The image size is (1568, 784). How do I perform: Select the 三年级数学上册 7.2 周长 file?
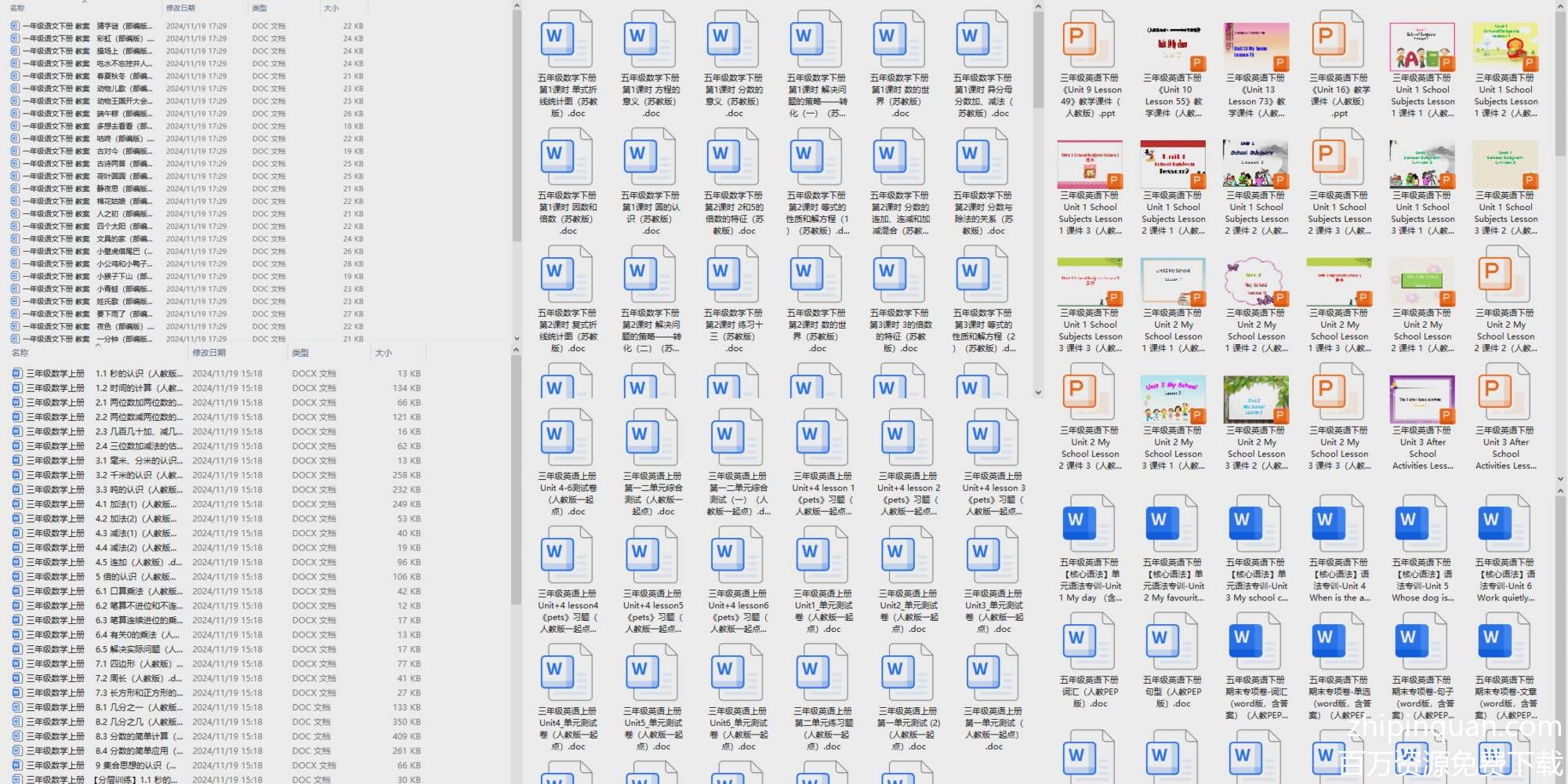[216, 678]
